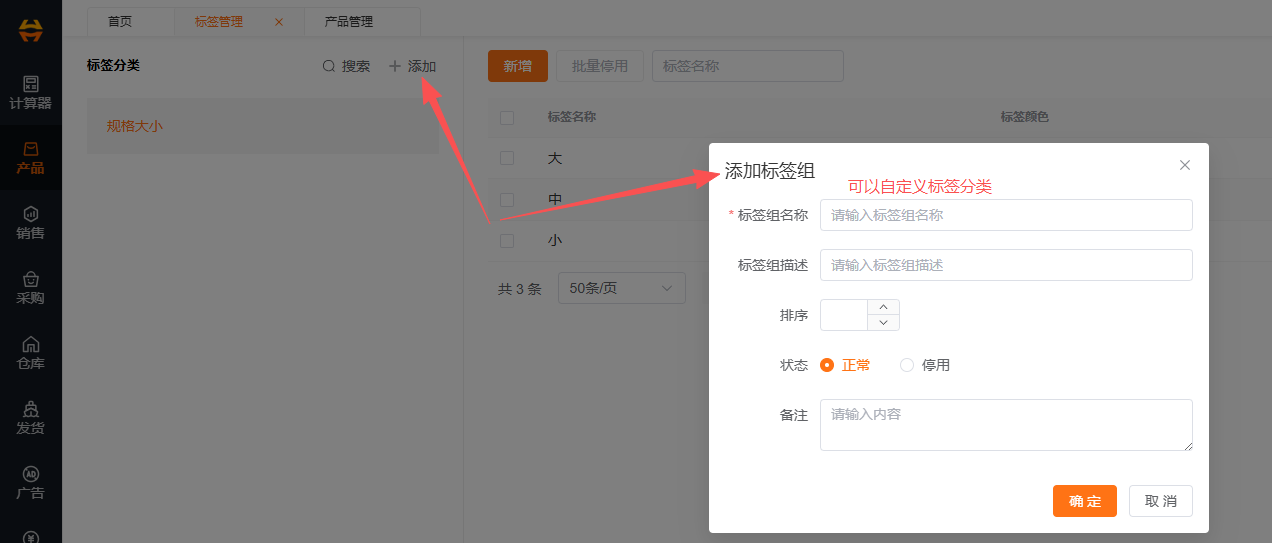1272x543 pixels.
Task: Click the 确定 confirm button
Action: (x=1084, y=501)
